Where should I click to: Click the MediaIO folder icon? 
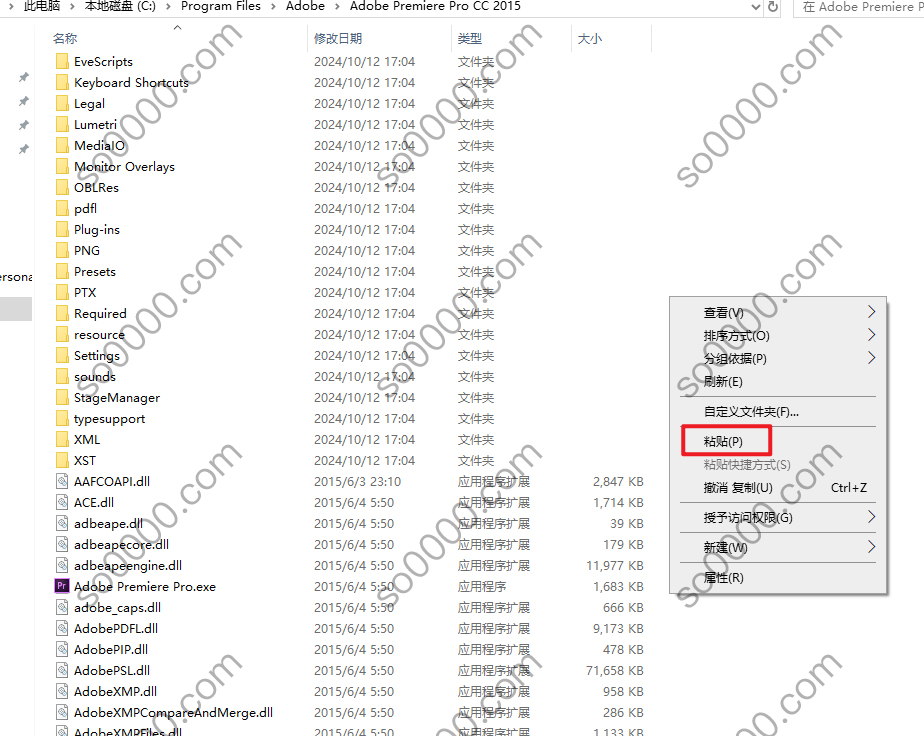click(62, 146)
